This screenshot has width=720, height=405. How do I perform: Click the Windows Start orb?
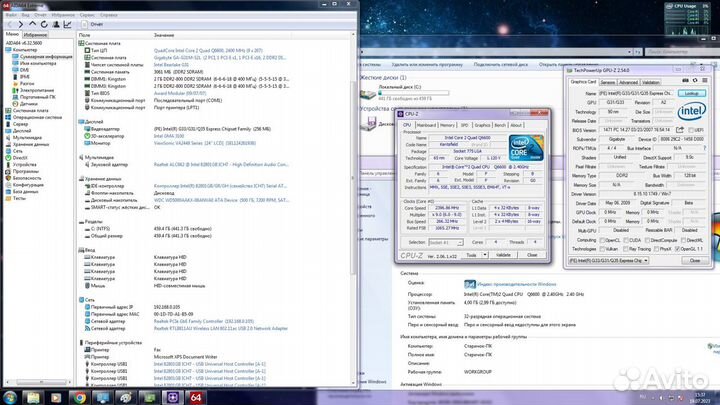(10, 397)
